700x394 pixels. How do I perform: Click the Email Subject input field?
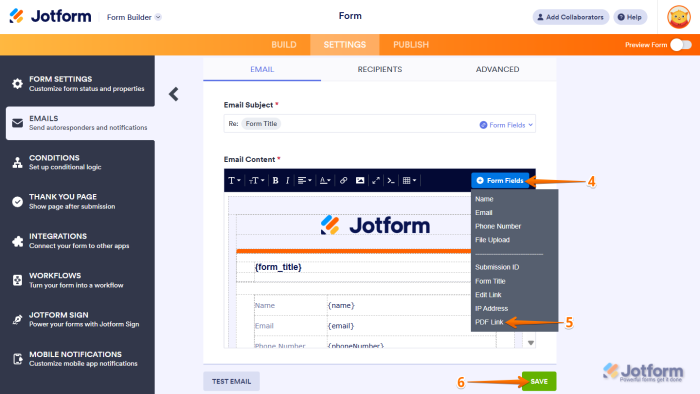[379, 124]
